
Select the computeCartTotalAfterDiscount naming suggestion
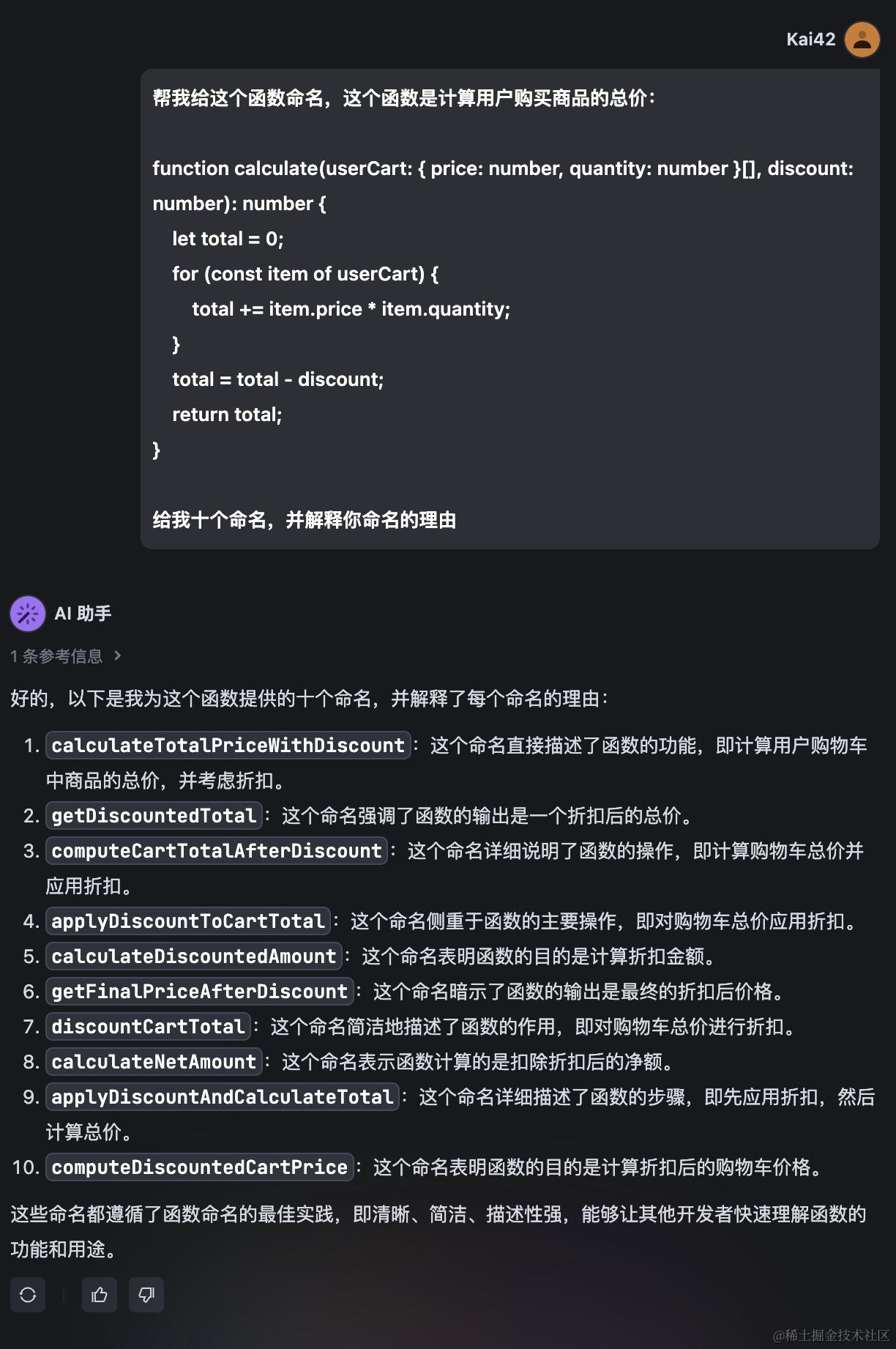click(216, 851)
